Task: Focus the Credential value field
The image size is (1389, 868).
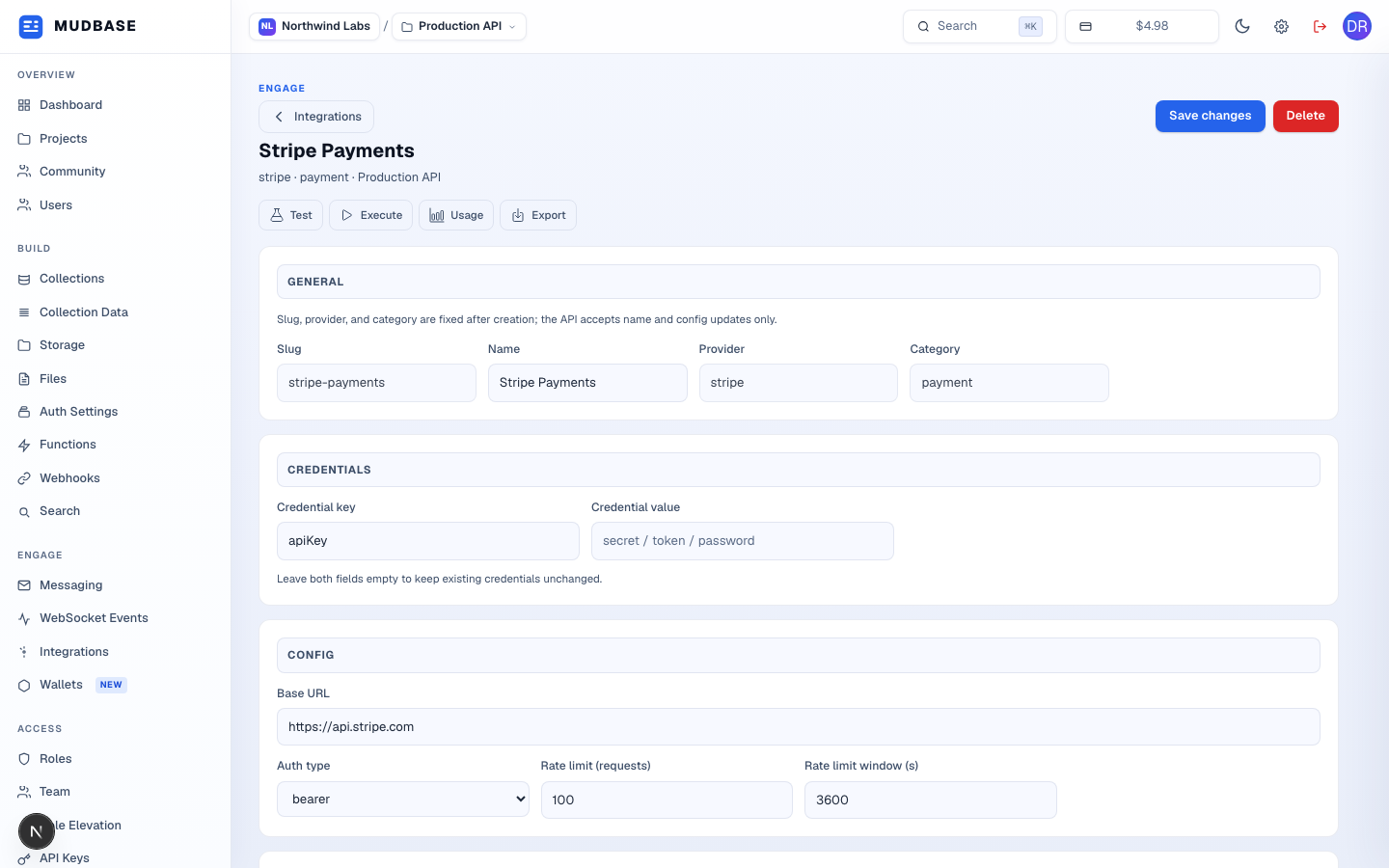Action: (743, 541)
